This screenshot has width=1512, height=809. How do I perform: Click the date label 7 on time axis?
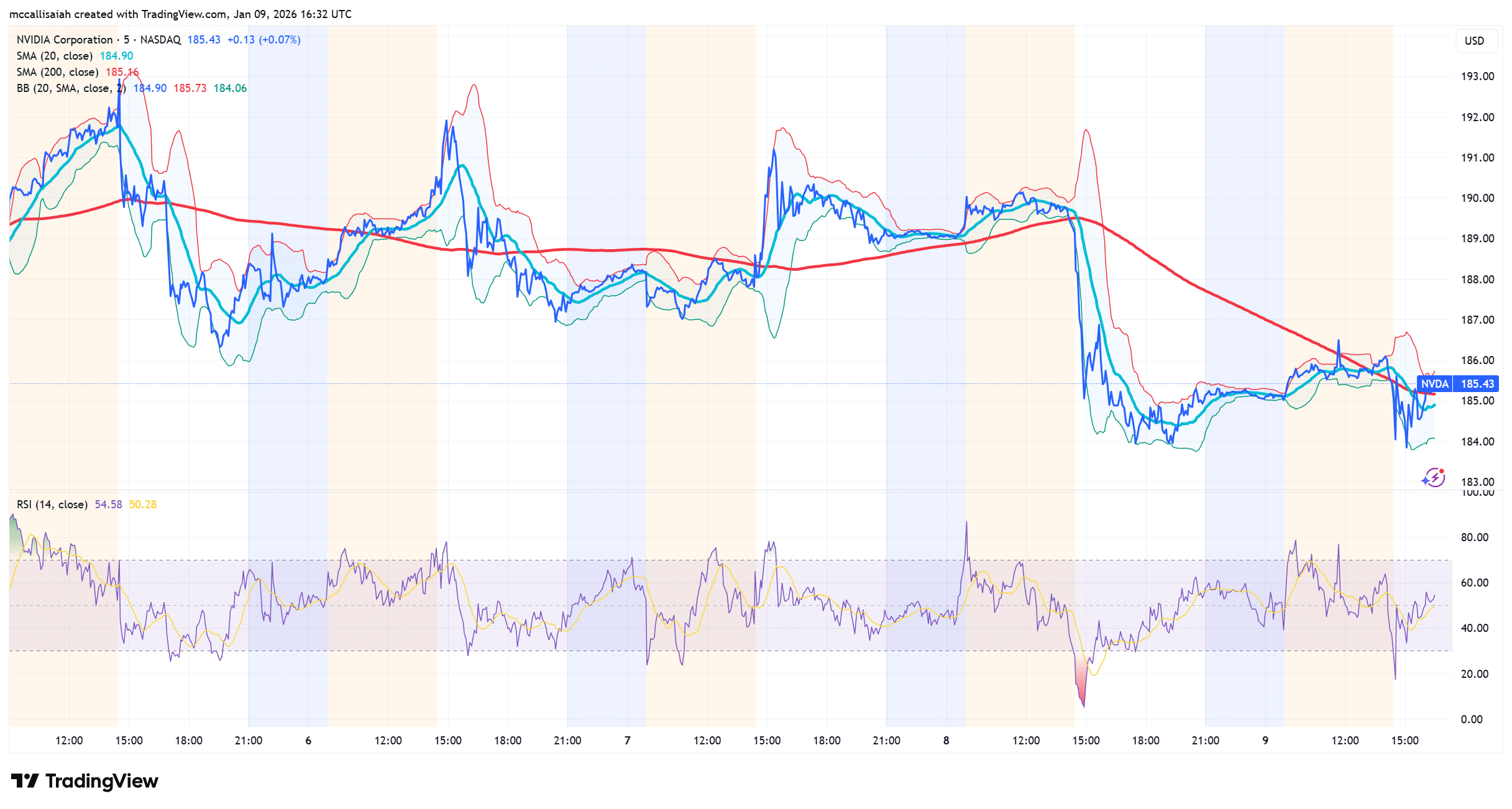click(628, 741)
